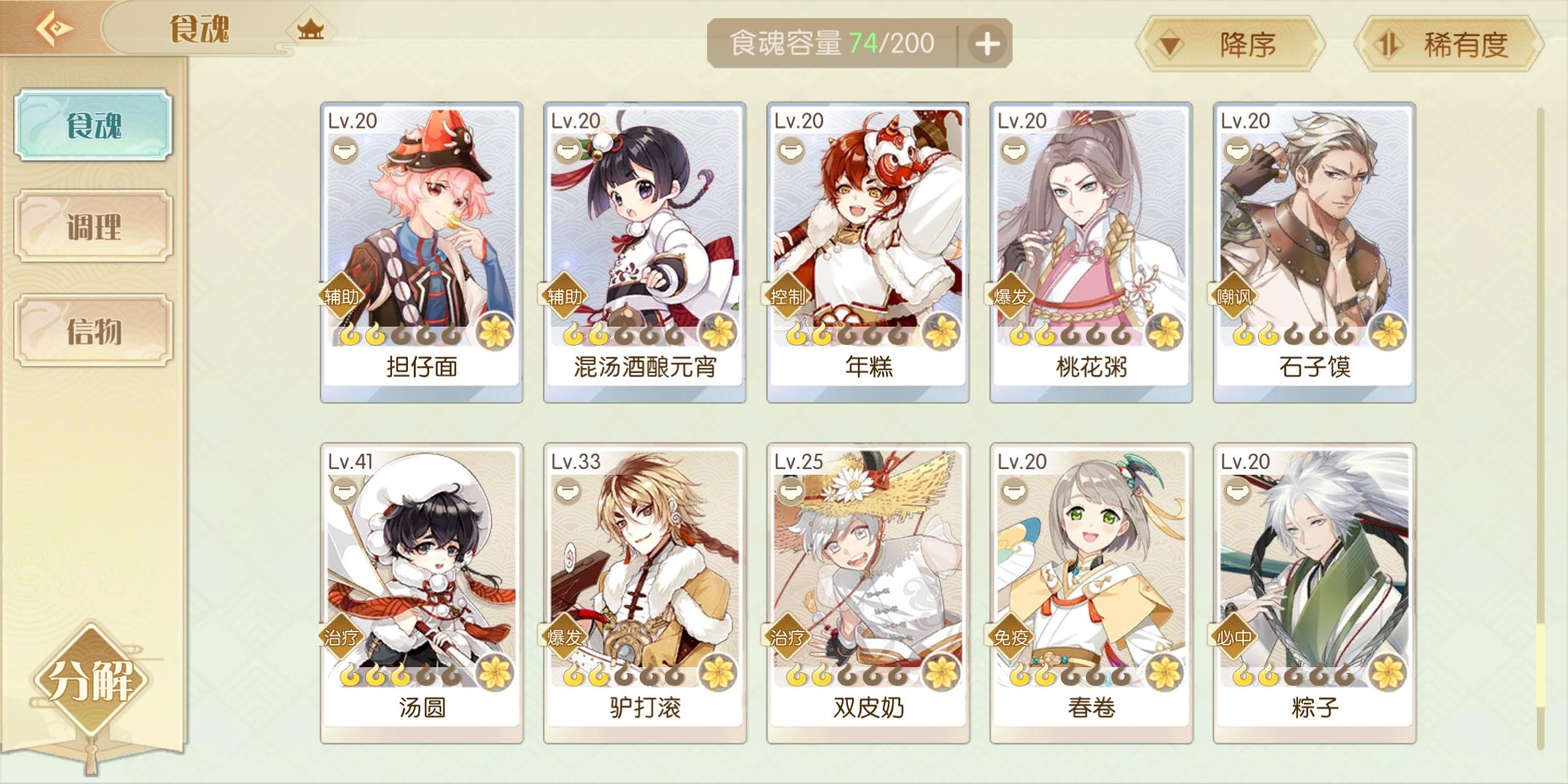
Task: Select the 春卷 character card
Action: (1091, 593)
